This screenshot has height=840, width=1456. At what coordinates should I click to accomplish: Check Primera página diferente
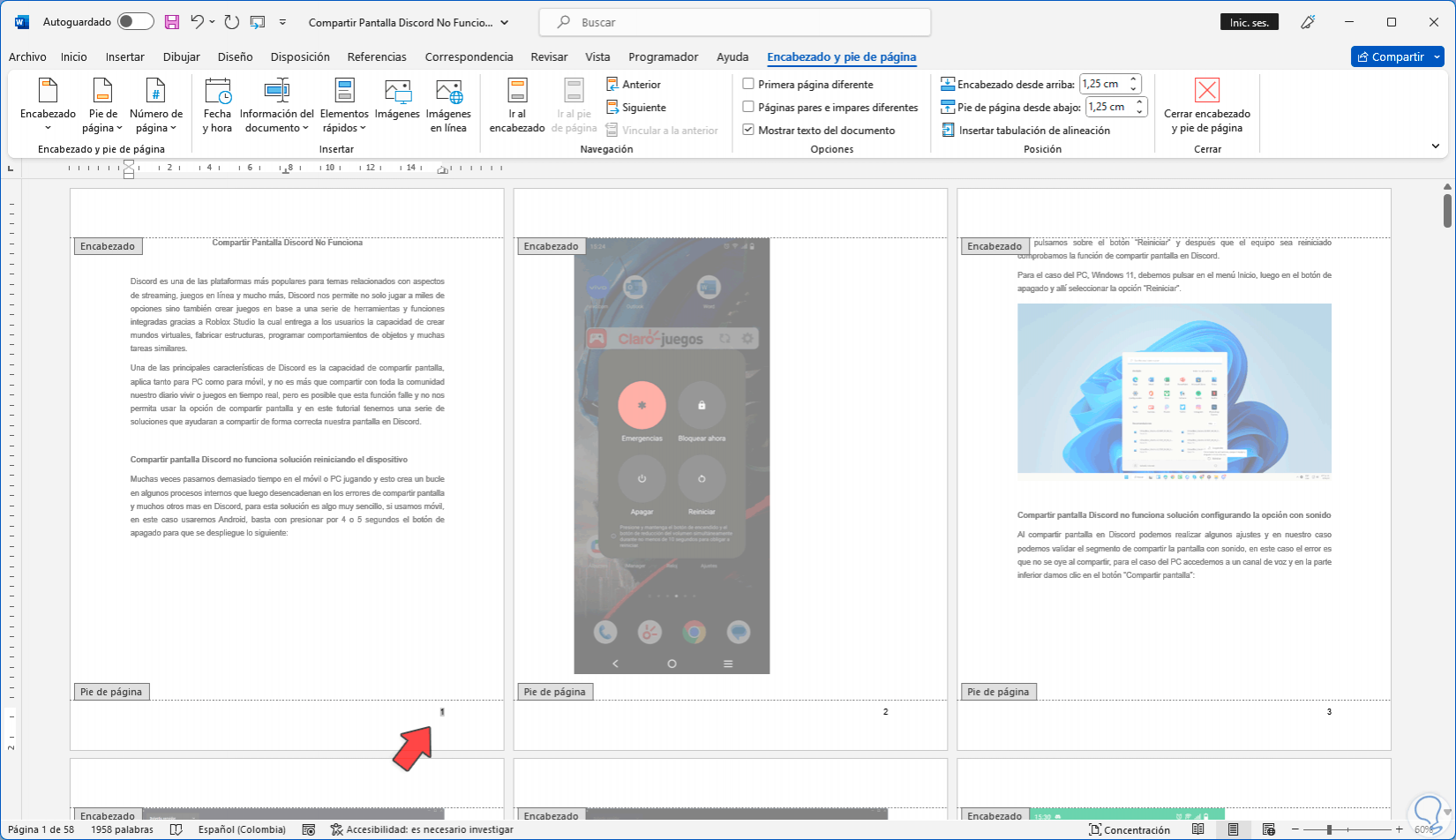point(748,85)
